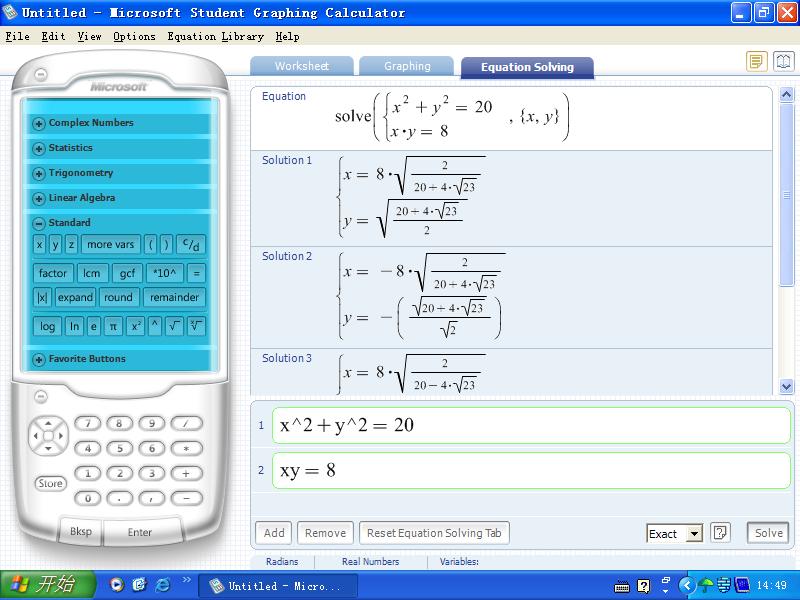This screenshot has height=600, width=800.
Task: Switch to the Graphing tab
Action: click(407, 66)
